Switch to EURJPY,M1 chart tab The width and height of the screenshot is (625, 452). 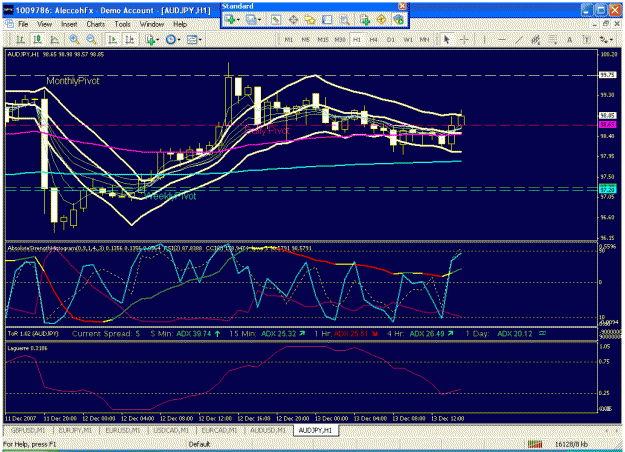pyautogui.click(x=75, y=430)
